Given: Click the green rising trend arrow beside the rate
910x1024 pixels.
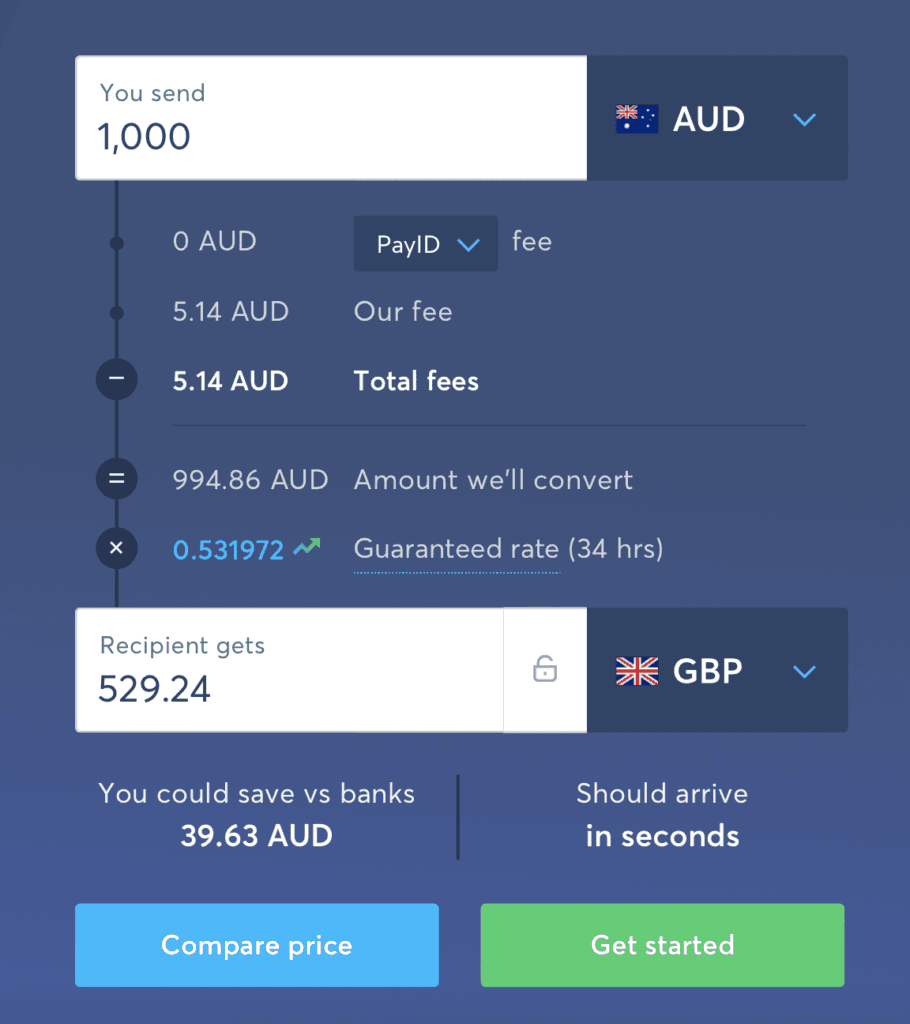Looking at the screenshot, I should (307, 545).
